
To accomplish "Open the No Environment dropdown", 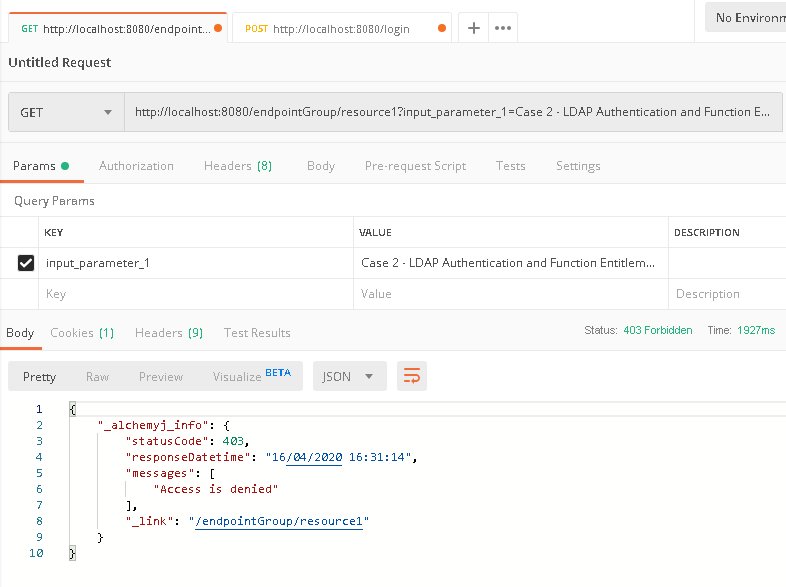I will (x=746, y=18).
